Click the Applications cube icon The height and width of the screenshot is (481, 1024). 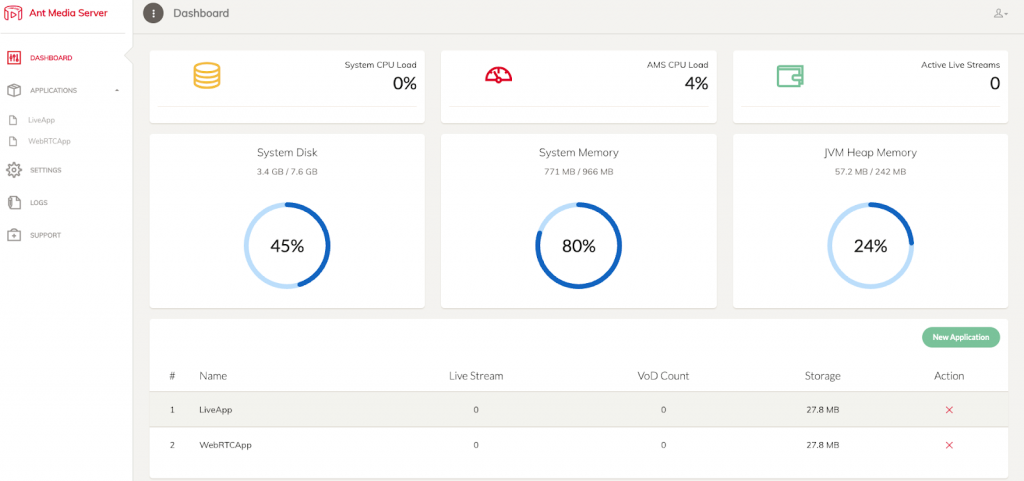[14, 91]
